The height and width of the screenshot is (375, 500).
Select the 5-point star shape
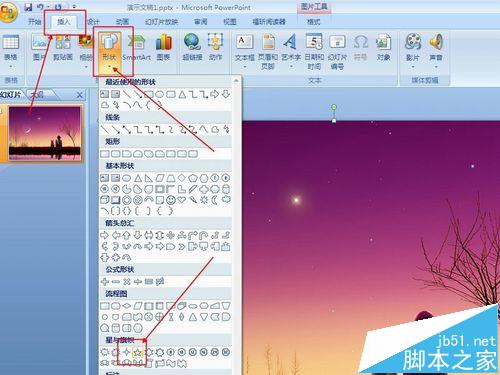point(138,352)
